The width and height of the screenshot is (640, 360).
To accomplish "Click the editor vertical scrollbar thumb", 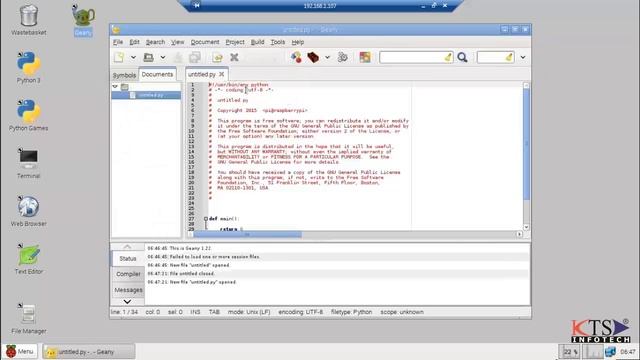I will pyautogui.click(x=526, y=144).
